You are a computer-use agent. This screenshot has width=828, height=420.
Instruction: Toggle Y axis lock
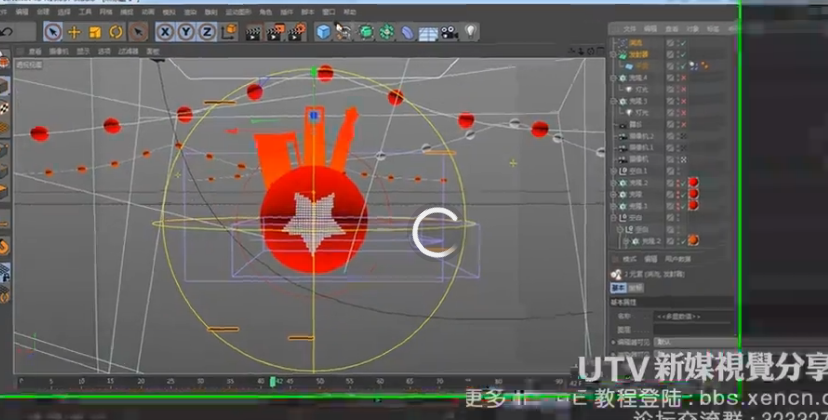pyautogui.click(x=186, y=32)
